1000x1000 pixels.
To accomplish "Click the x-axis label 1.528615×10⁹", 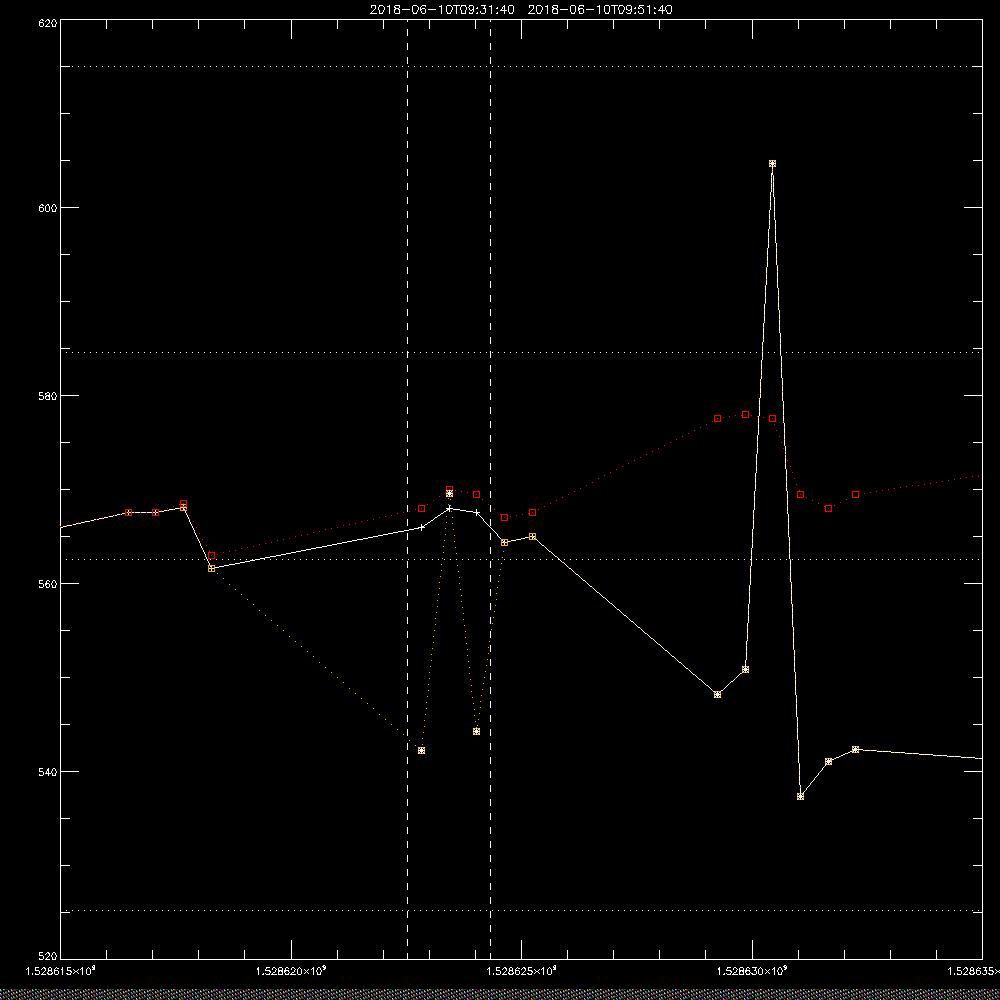I will point(61,971).
